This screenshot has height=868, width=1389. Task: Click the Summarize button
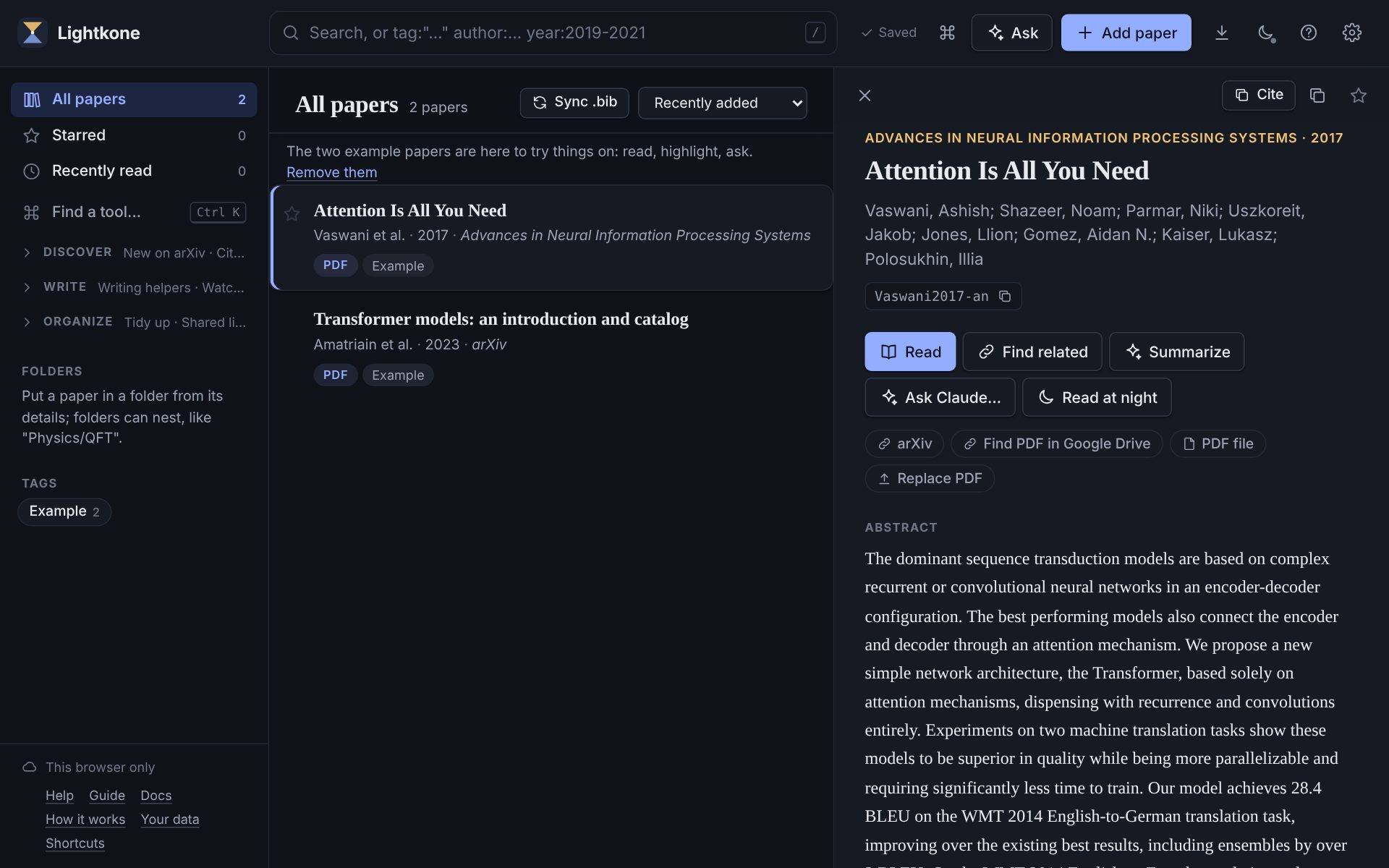(1176, 352)
